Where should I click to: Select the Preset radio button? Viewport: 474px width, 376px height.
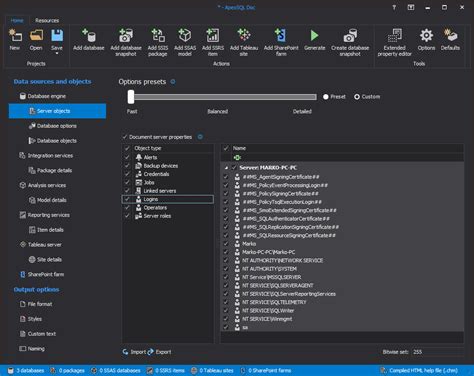click(x=326, y=97)
